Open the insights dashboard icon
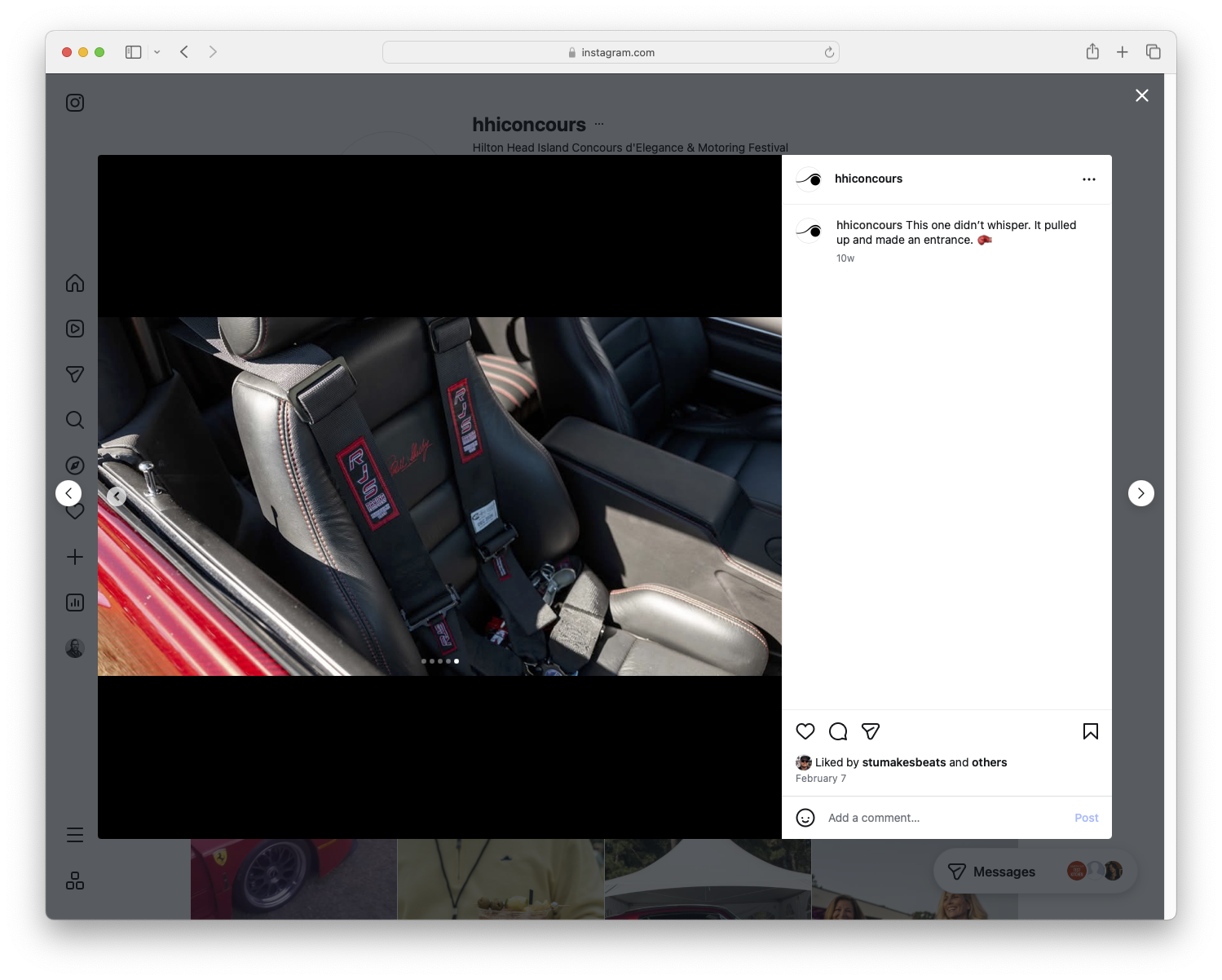1222x980 pixels. tap(75, 603)
